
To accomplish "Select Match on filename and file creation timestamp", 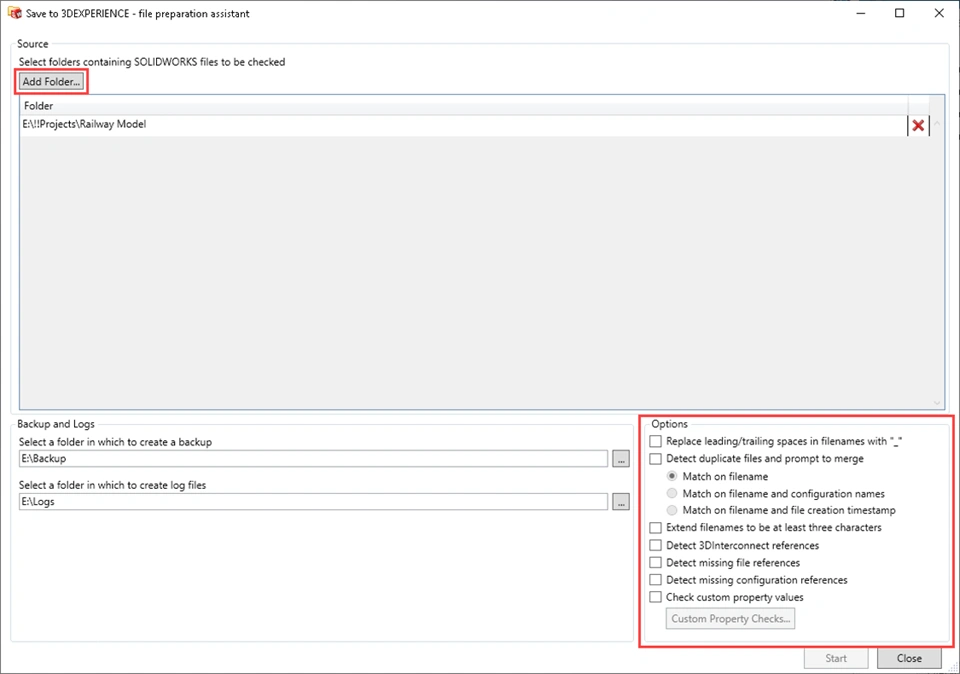I will tap(672, 510).
